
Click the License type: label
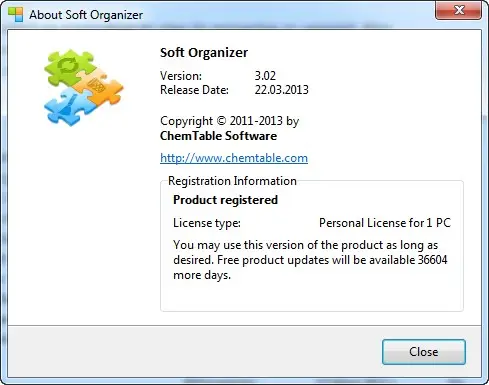click(x=207, y=223)
